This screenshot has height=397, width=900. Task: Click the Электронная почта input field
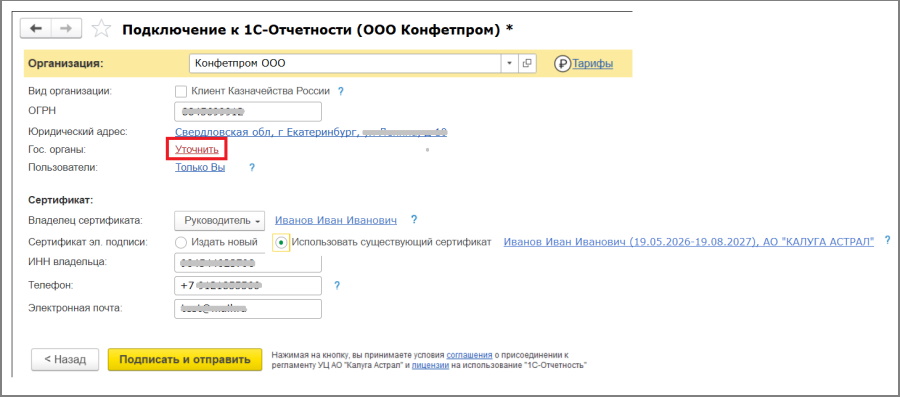[x=248, y=309]
